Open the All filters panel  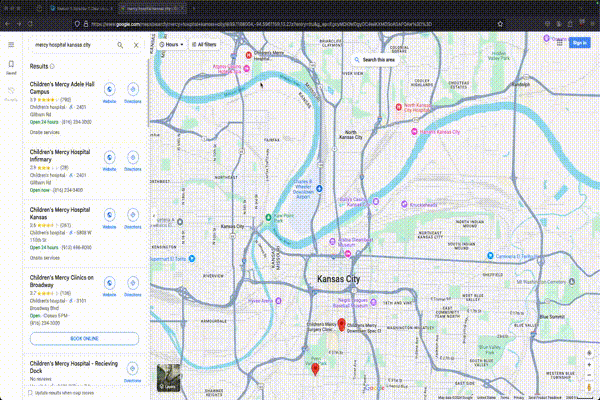tap(203, 45)
